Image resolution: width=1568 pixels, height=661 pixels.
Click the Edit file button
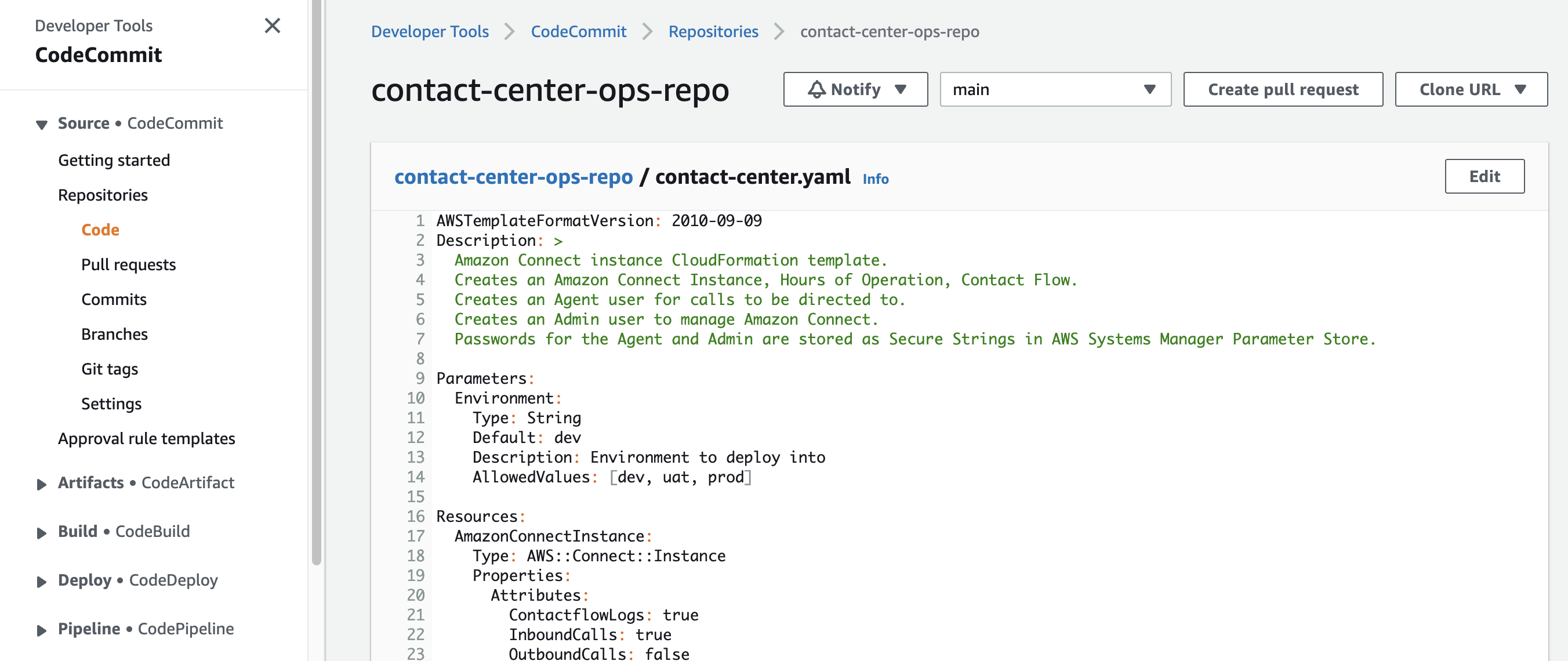click(1484, 176)
